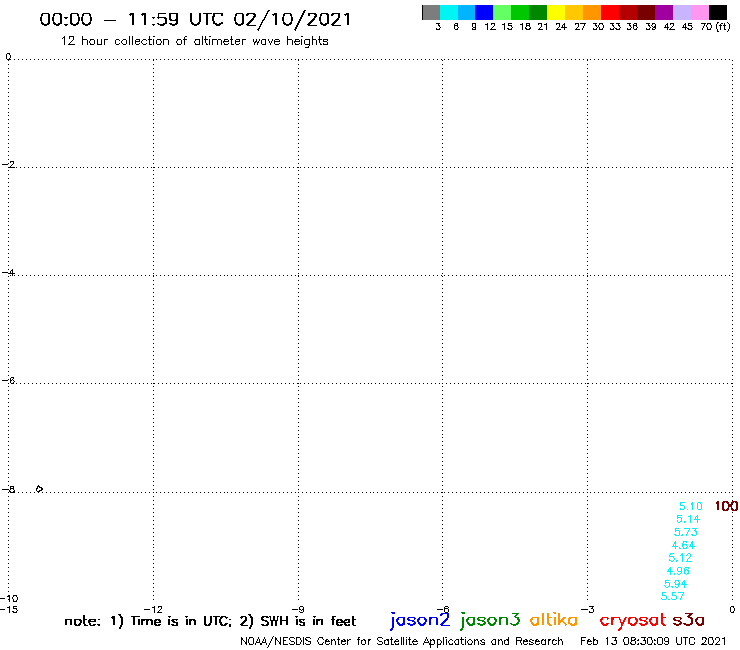Click the longitude -12 axis label
The width and height of the screenshot is (740, 650).
coord(153,609)
